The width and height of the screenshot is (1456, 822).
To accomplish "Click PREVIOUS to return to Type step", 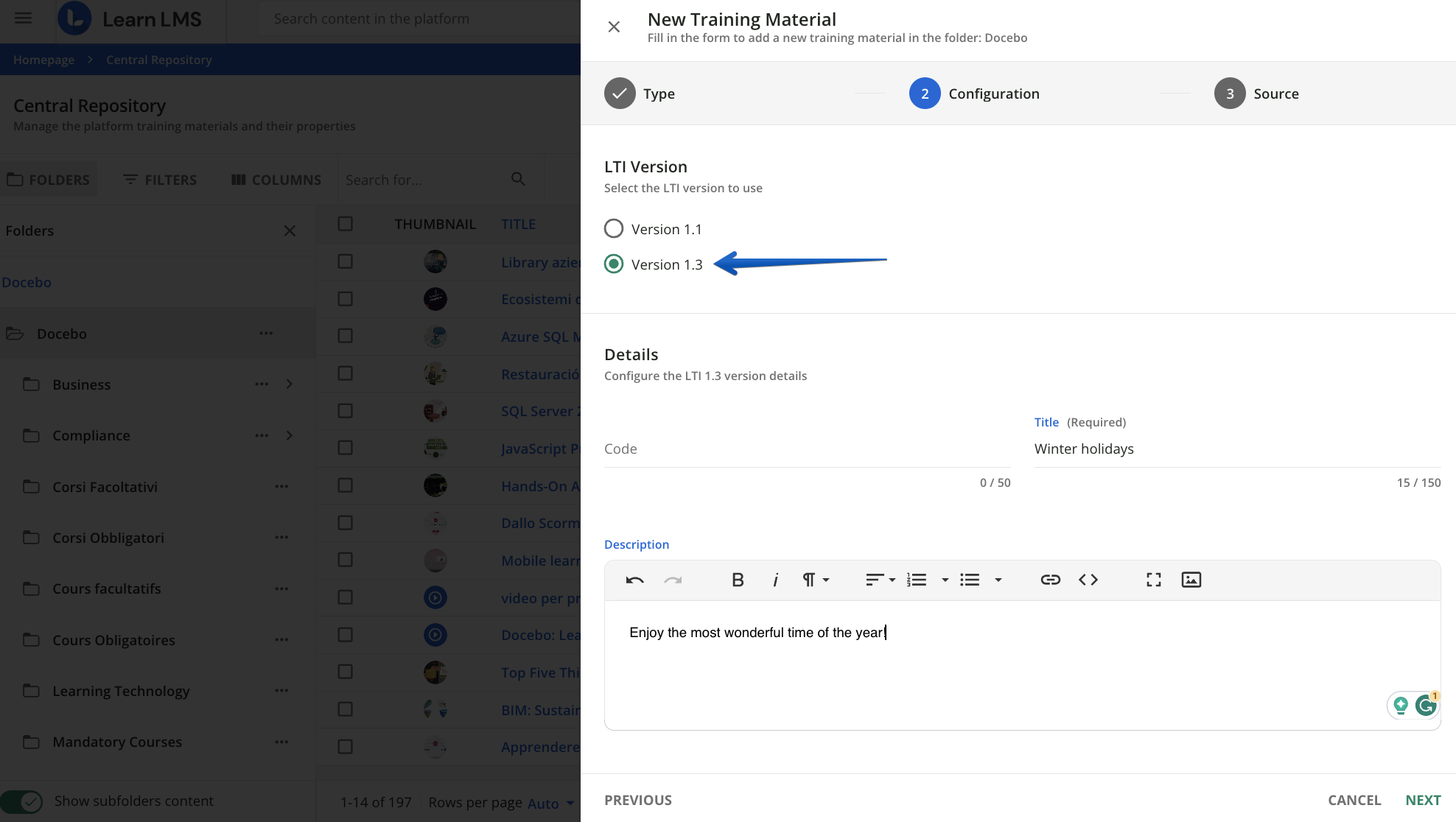I will coord(638,799).
